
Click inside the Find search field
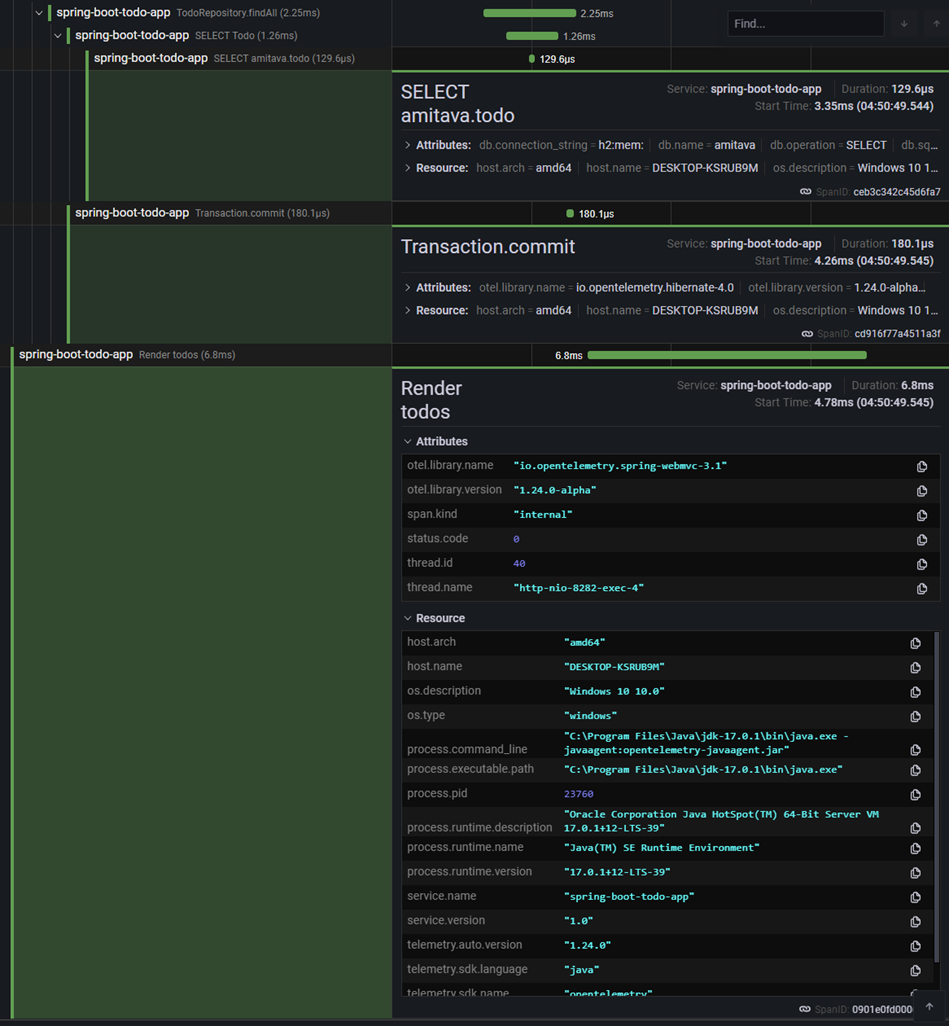[805, 23]
